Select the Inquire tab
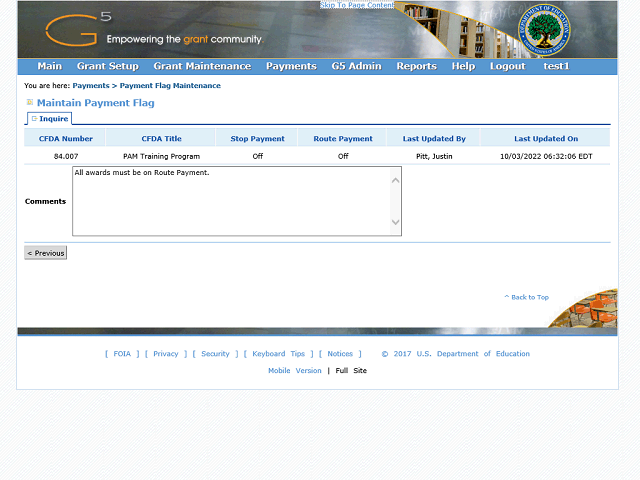Image resolution: width=640 pixels, height=480 pixels. 50,118
